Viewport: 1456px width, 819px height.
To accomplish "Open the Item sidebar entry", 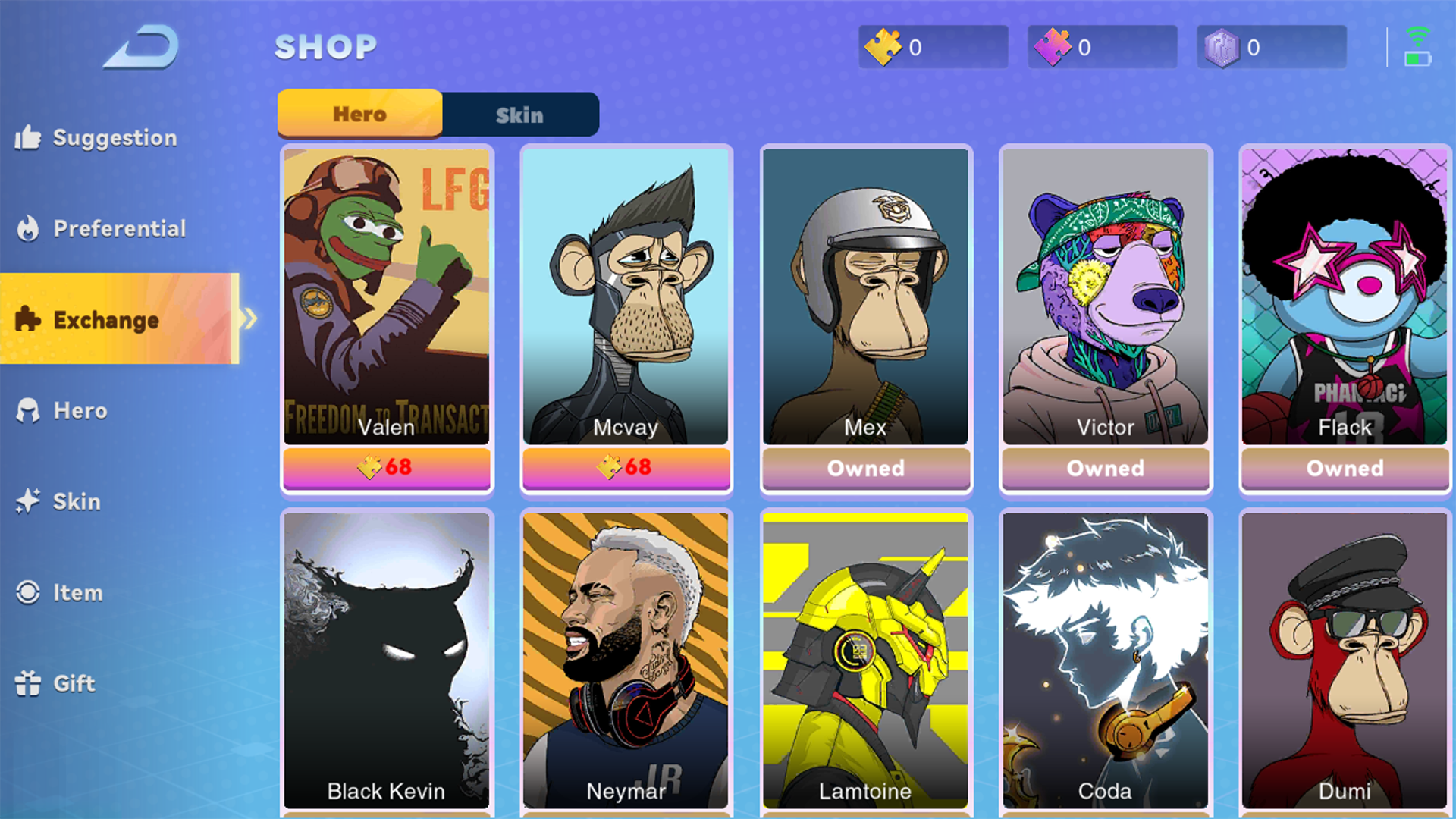I will coord(59,592).
